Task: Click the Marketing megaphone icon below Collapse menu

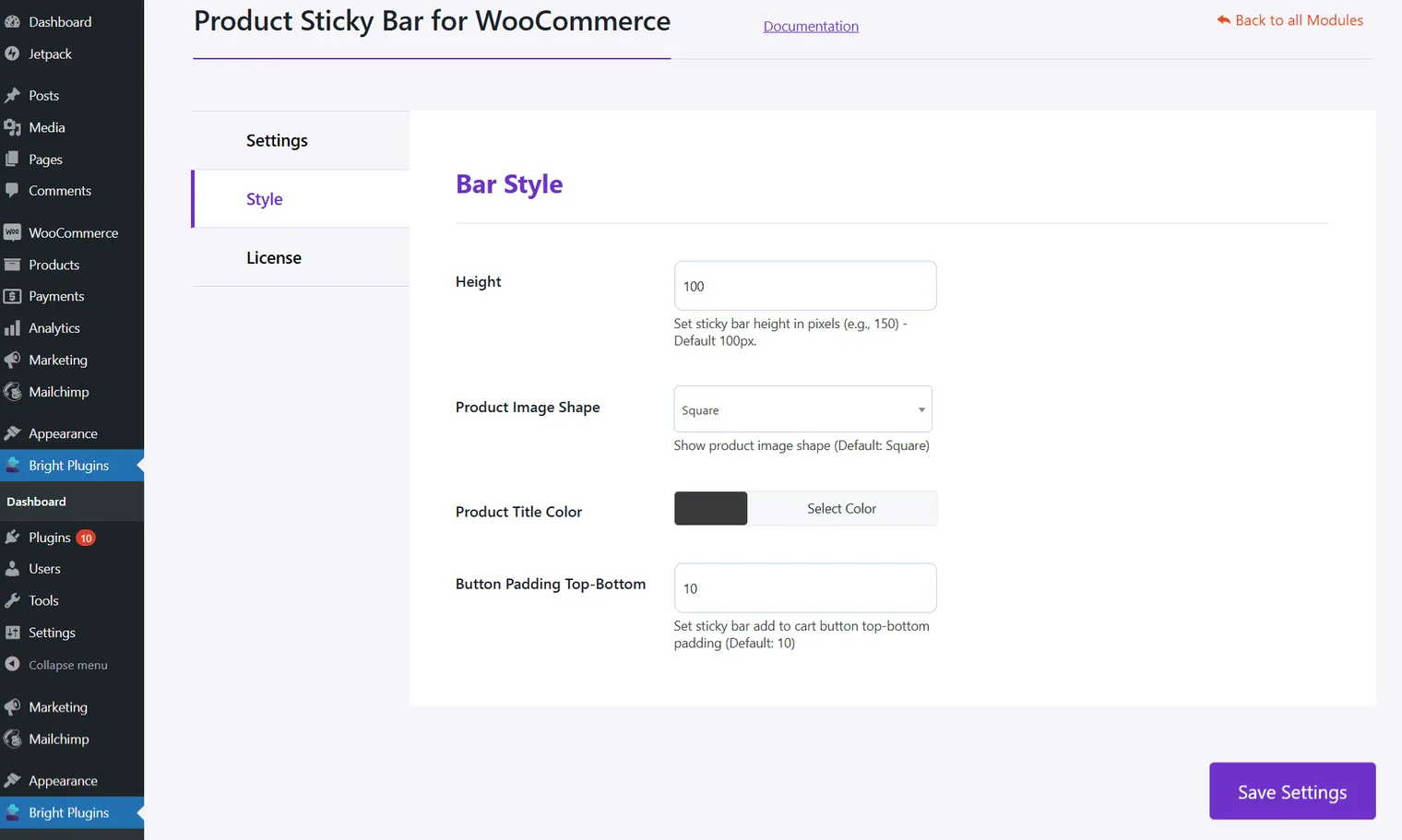Action: [12, 707]
